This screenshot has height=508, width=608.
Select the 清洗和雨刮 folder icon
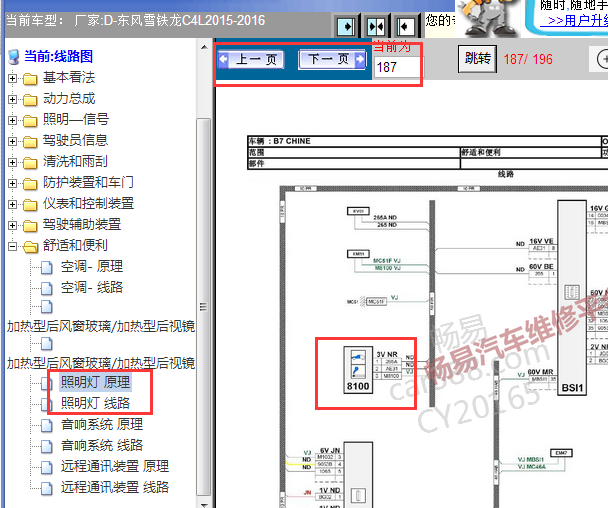click(30, 162)
